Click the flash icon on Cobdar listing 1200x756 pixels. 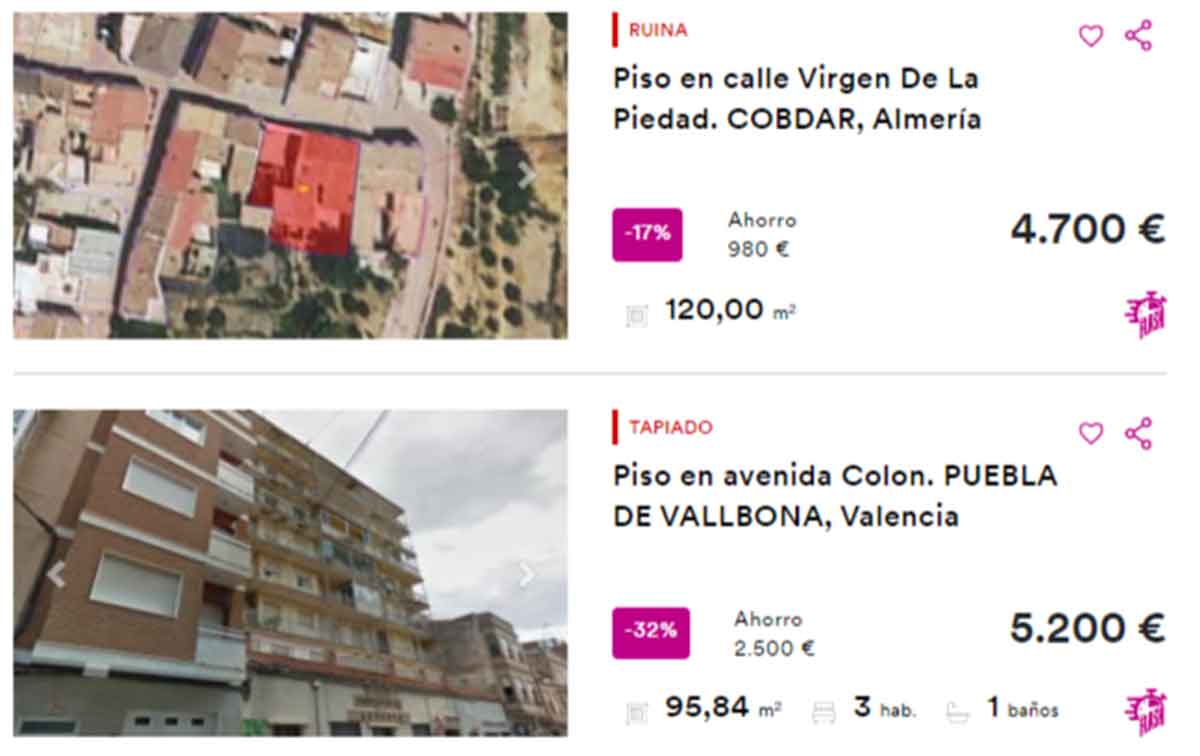click(1145, 315)
